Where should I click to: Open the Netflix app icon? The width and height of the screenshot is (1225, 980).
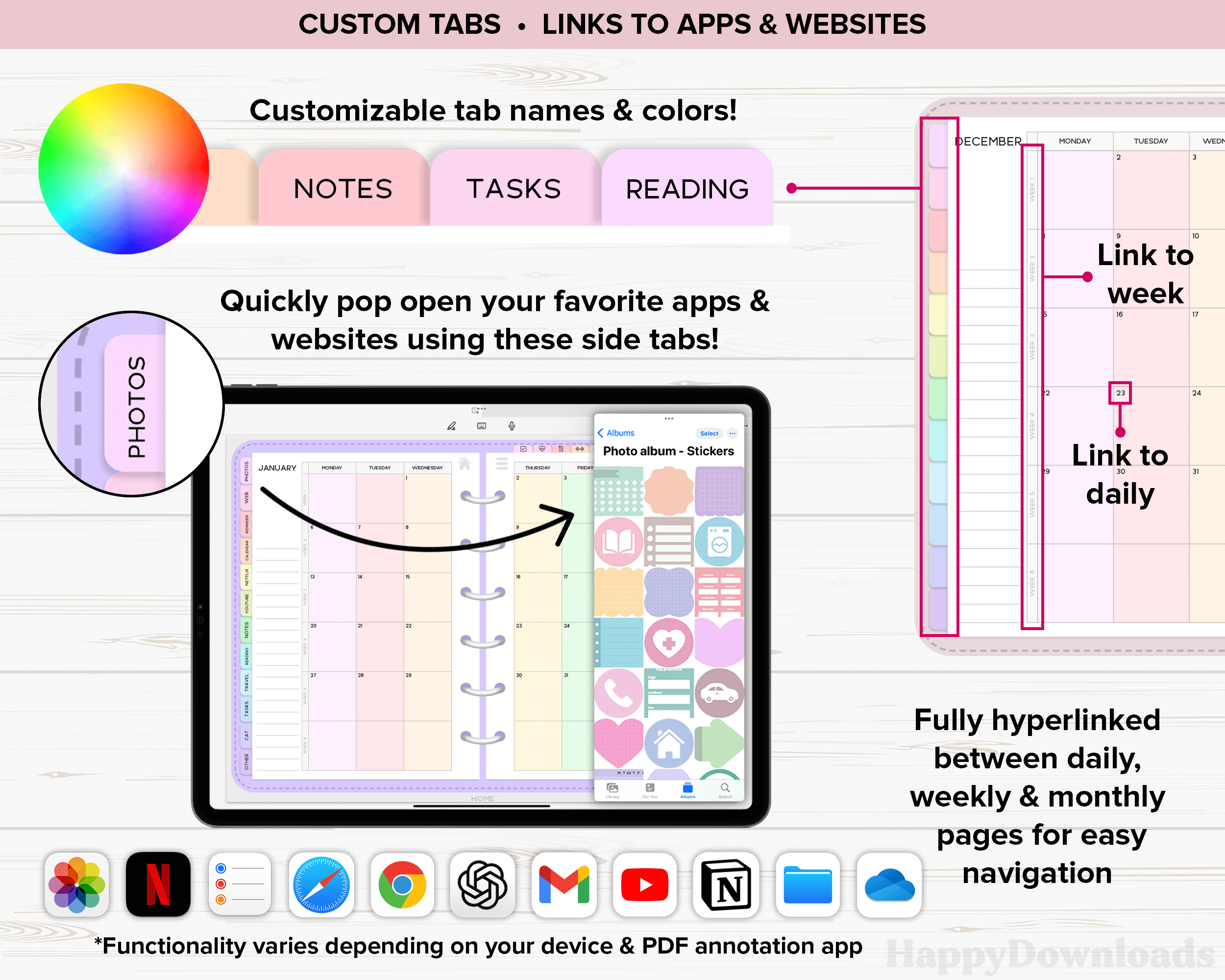click(158, 884)
